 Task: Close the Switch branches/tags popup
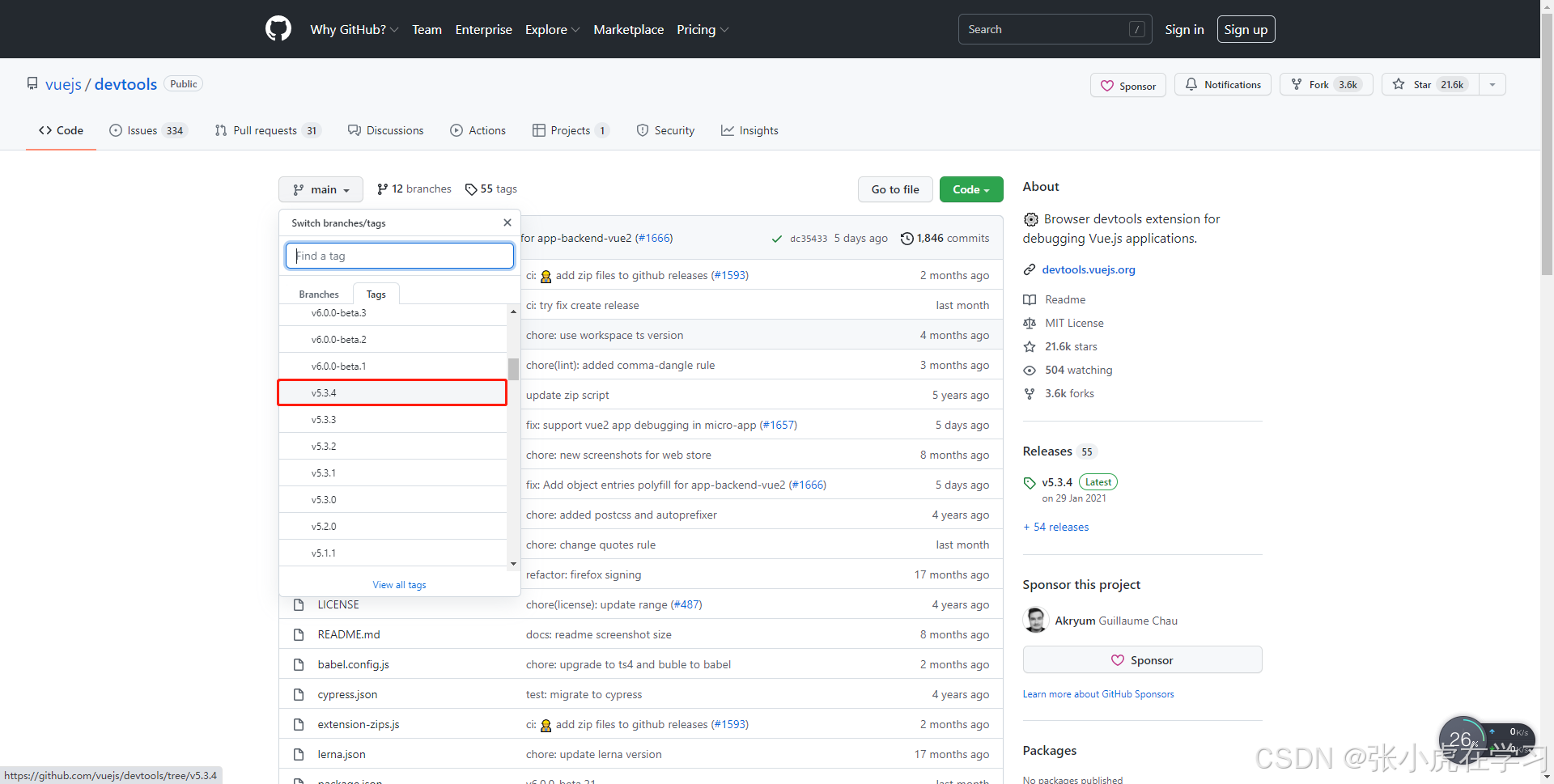(507, 222)
